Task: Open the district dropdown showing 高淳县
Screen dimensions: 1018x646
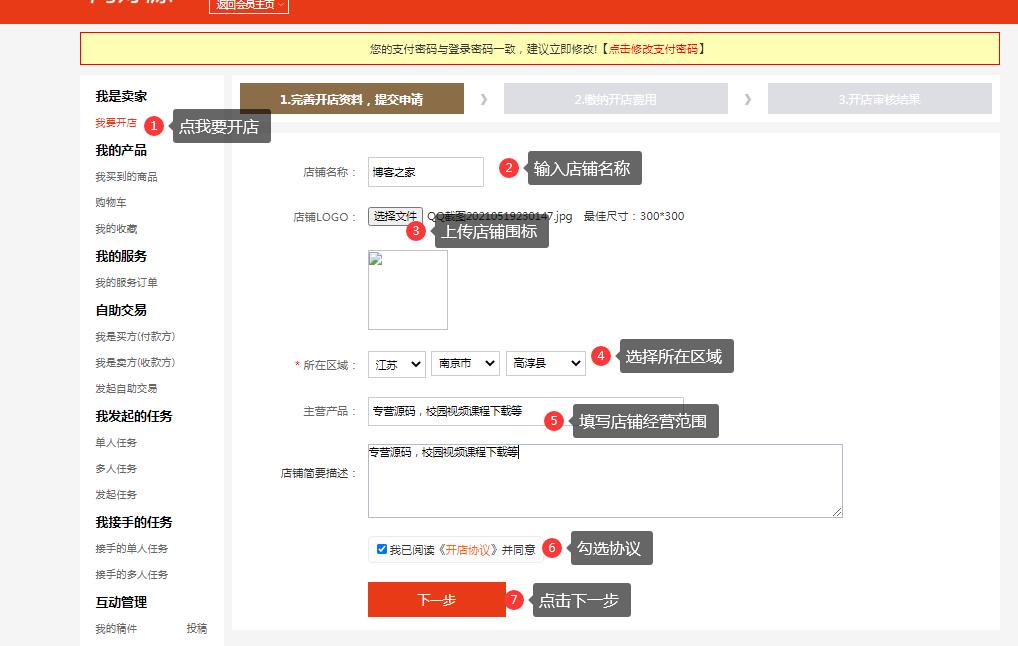Action: [545, 364]
